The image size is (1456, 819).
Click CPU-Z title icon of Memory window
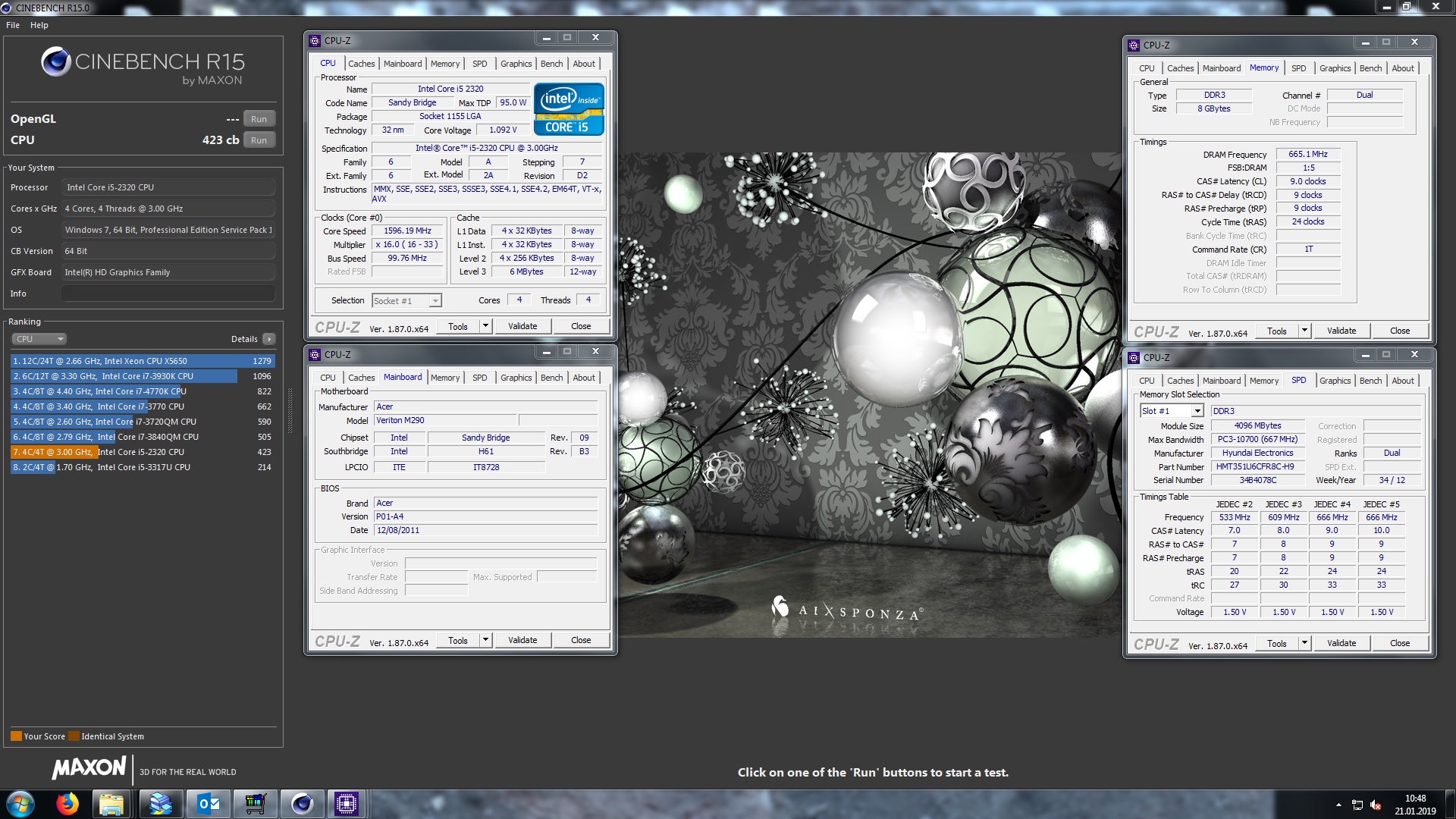tap(1134, 45)
